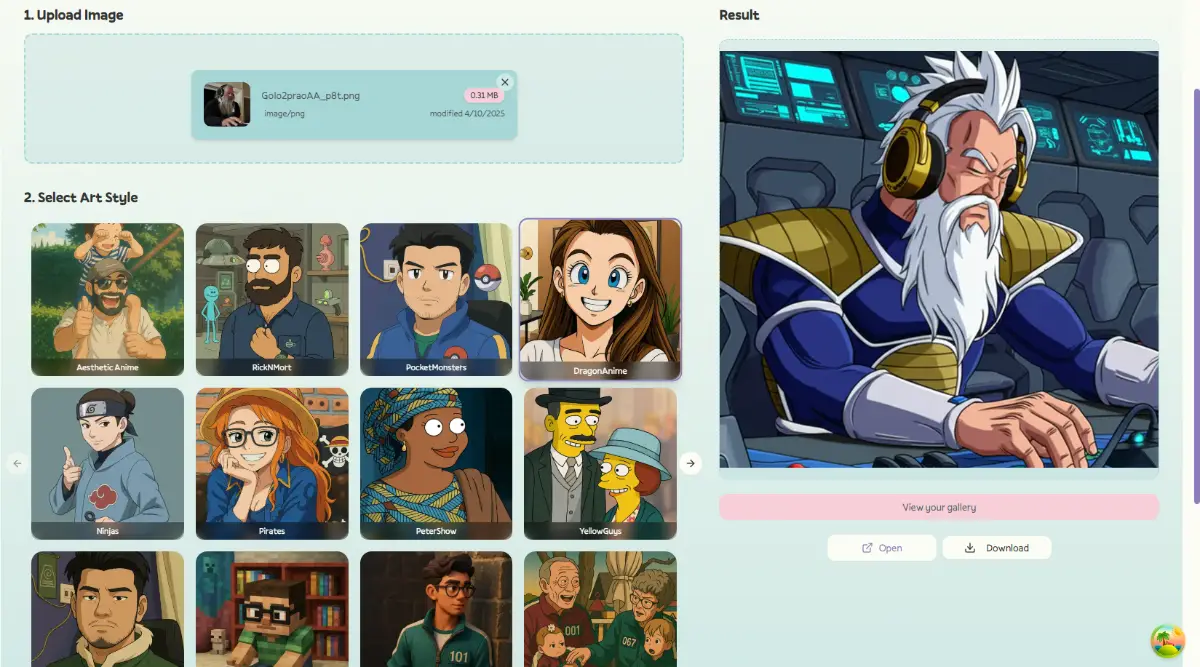Choose the YellowGuys art style

[600, 463]
